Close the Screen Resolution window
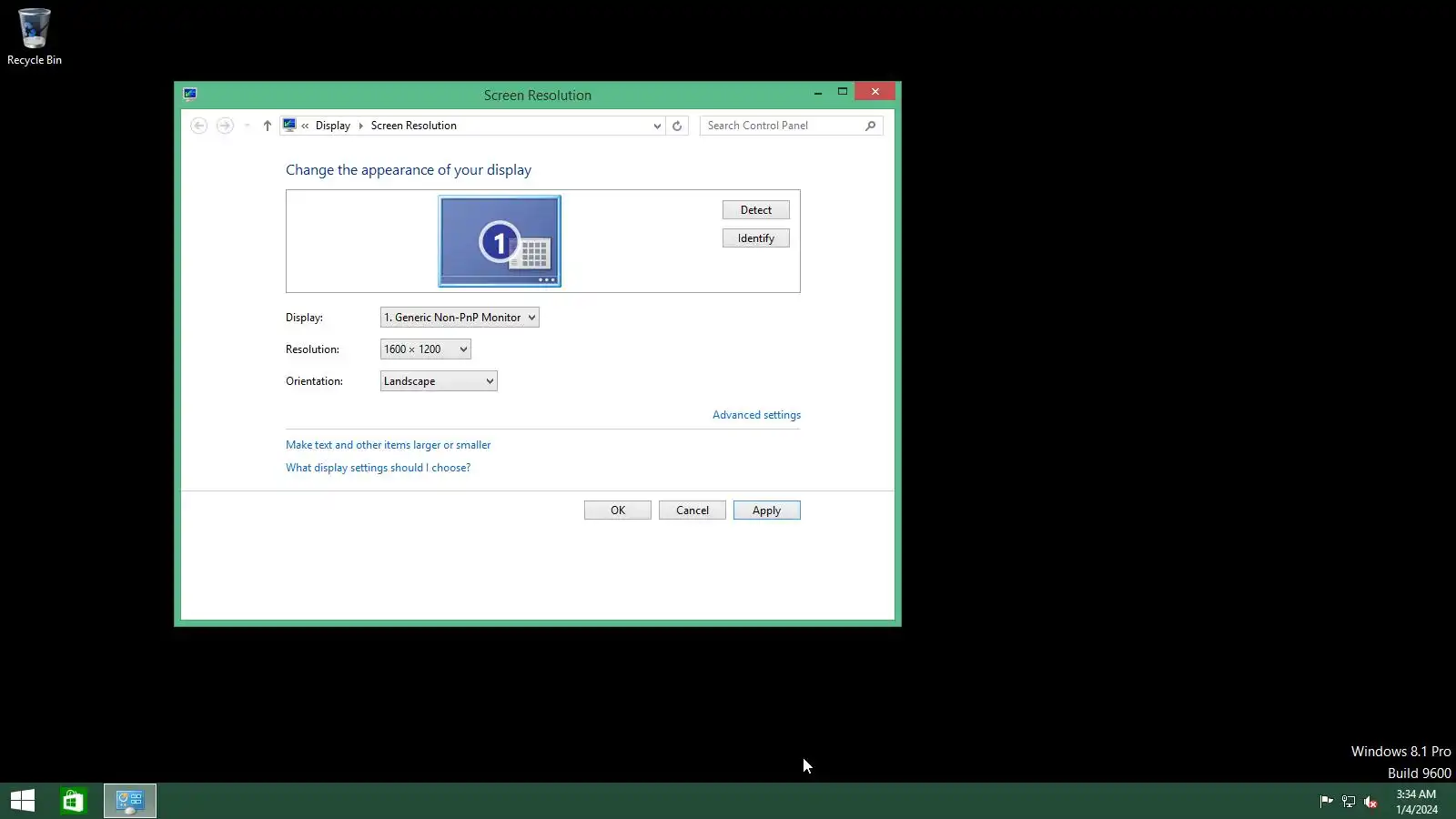Viewport: 1456px width, 819px height. coord(875,92)
